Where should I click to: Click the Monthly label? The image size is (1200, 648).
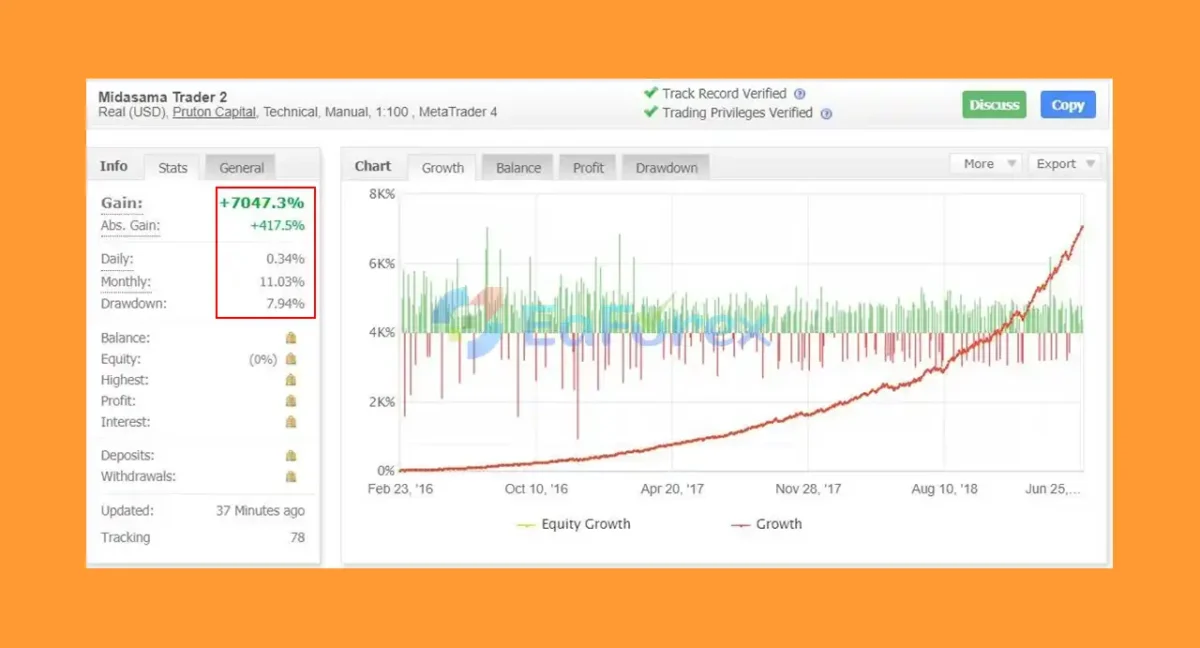tap(125, 281)
